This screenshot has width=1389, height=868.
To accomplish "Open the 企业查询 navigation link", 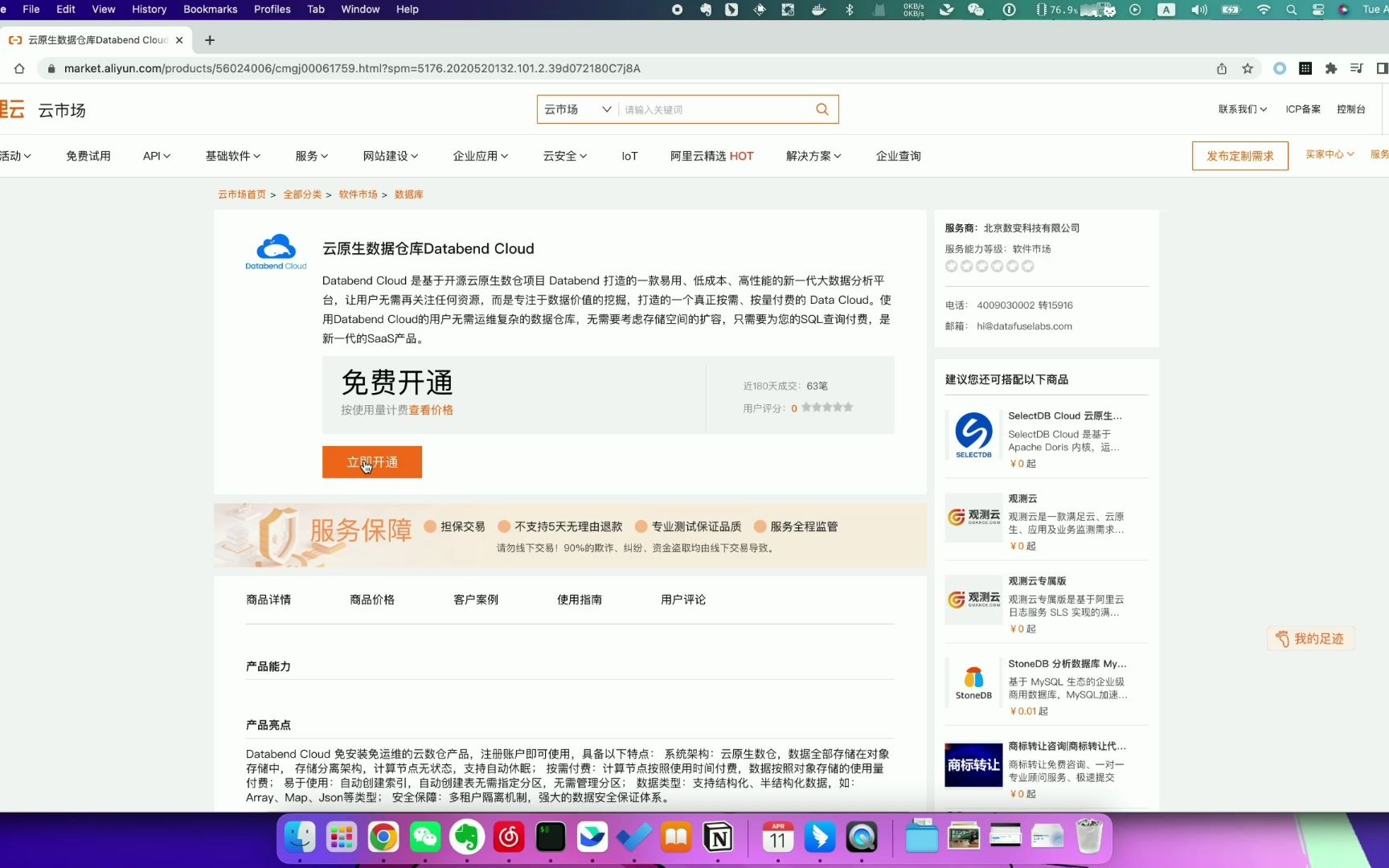I will pos(899,156).
